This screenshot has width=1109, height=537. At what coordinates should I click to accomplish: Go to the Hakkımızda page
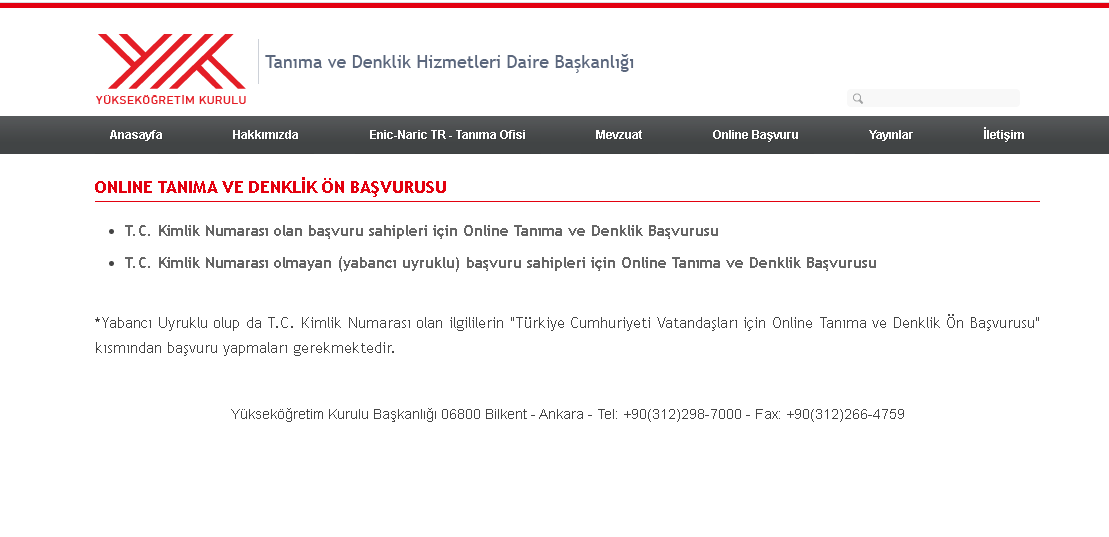(x=265, y=135)
